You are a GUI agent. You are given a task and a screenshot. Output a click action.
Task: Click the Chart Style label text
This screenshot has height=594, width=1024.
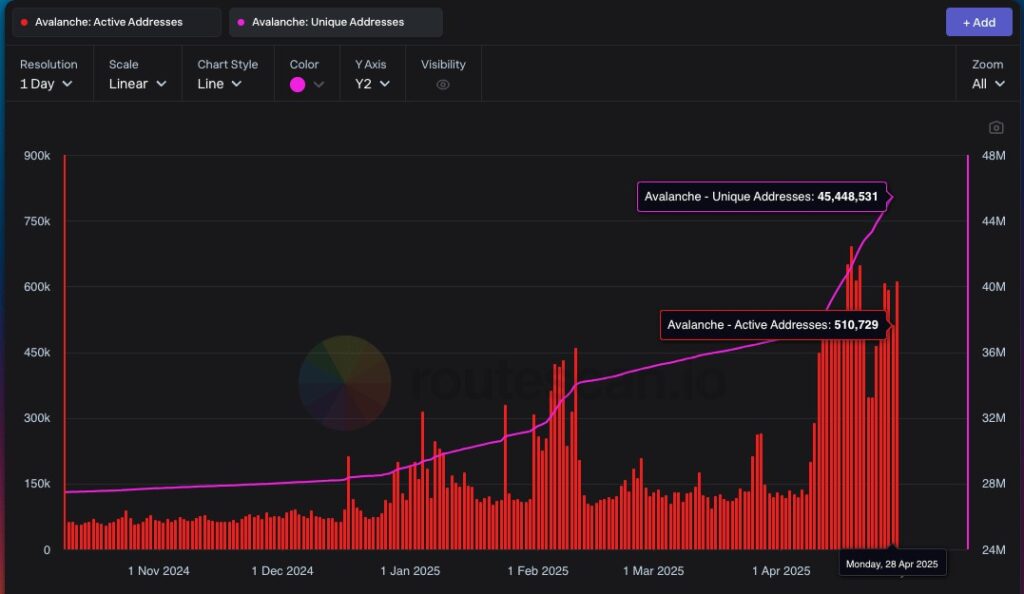pos(227,65)
